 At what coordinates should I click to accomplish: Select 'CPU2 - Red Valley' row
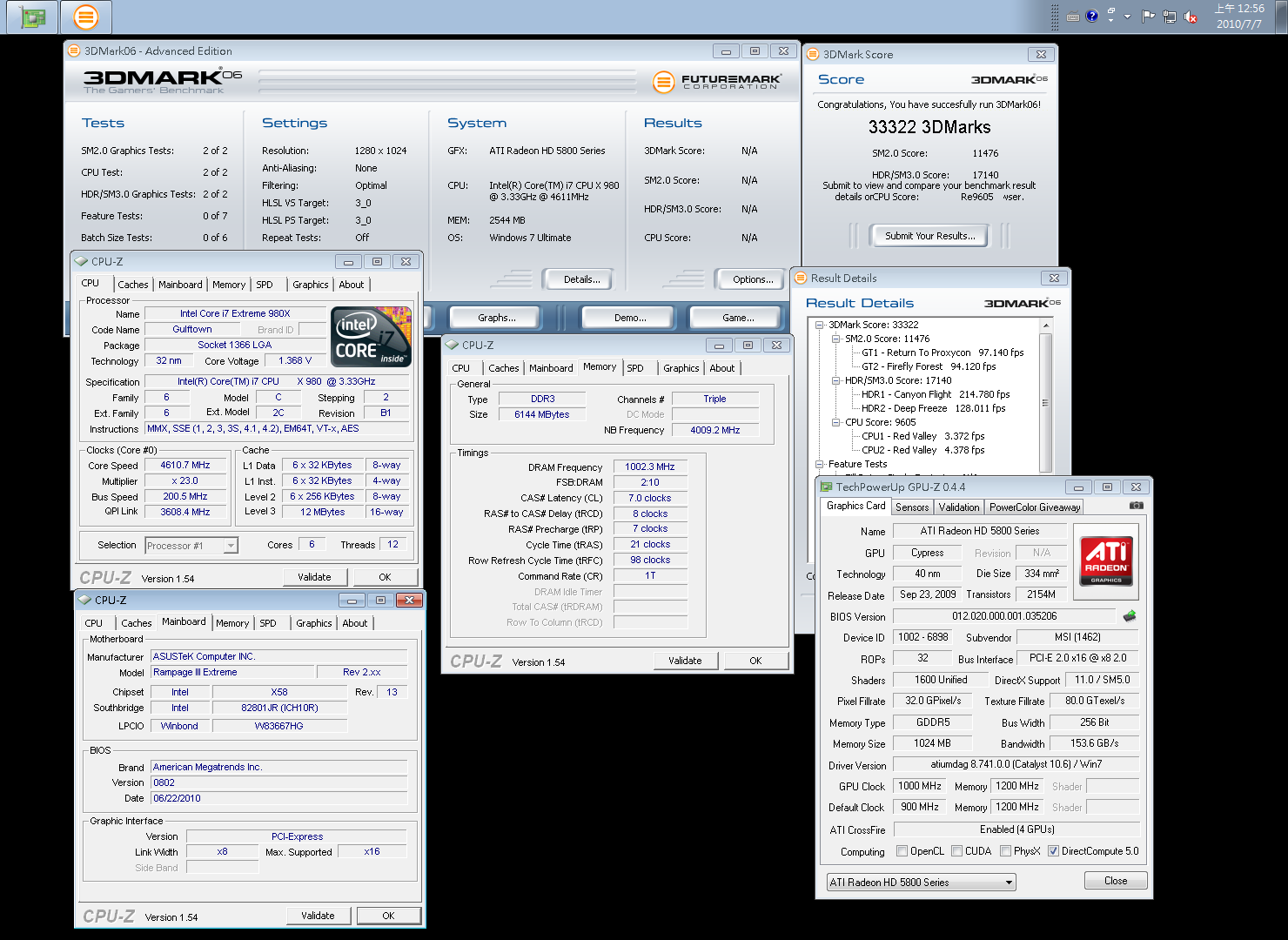coord(922,450)
